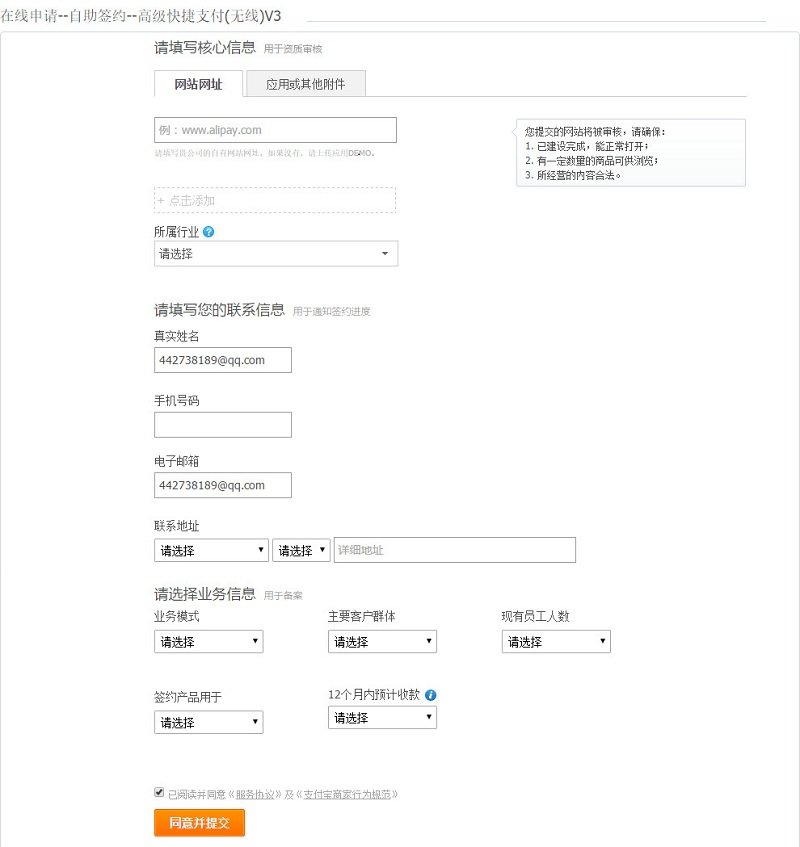Expand the 业务模式 dropdown
Viewport: 800px width, 847px height.
pyautogui.click(x=209, y=642)
